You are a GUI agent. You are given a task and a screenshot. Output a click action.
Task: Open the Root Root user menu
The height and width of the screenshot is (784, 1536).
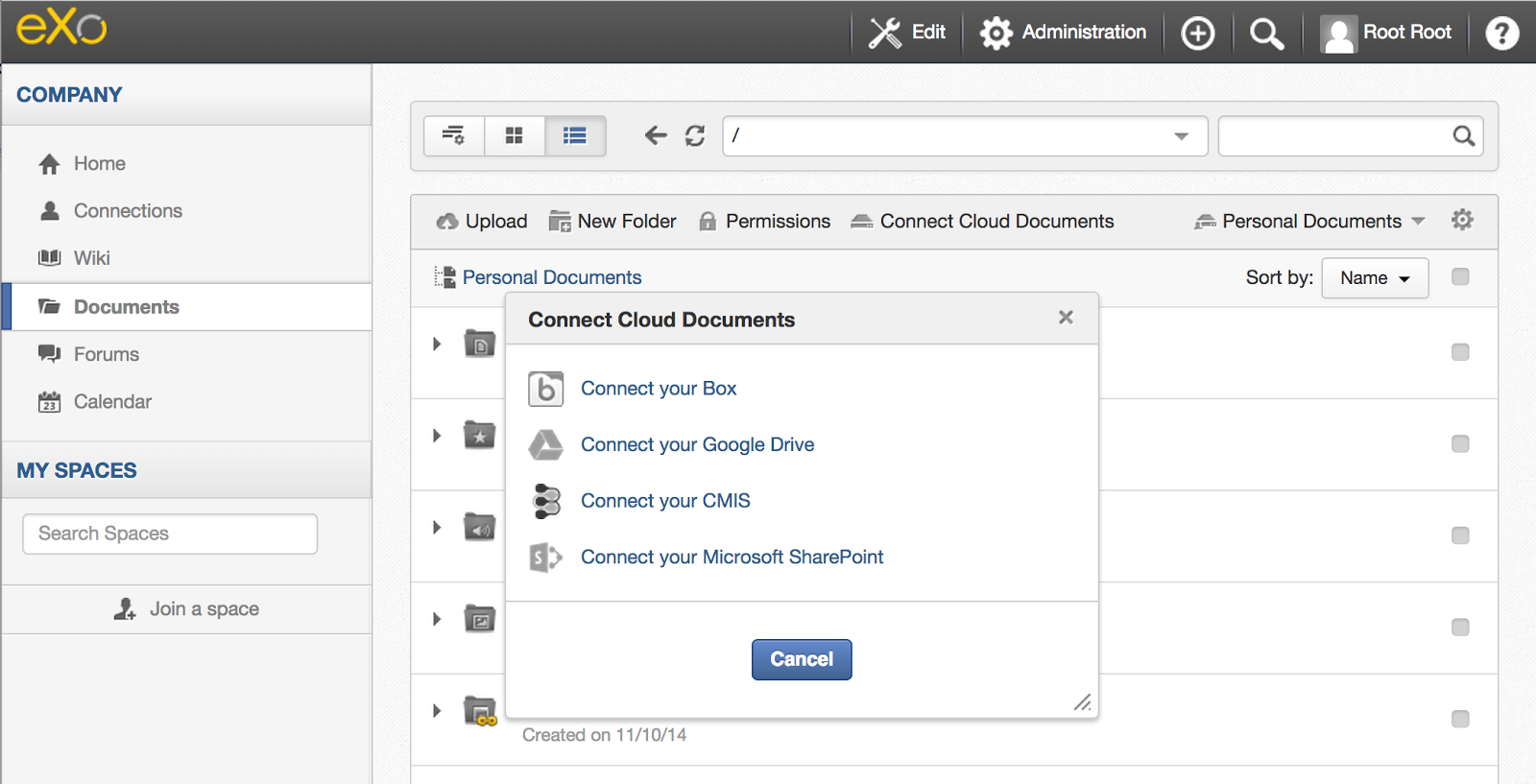coord(1385,34)
